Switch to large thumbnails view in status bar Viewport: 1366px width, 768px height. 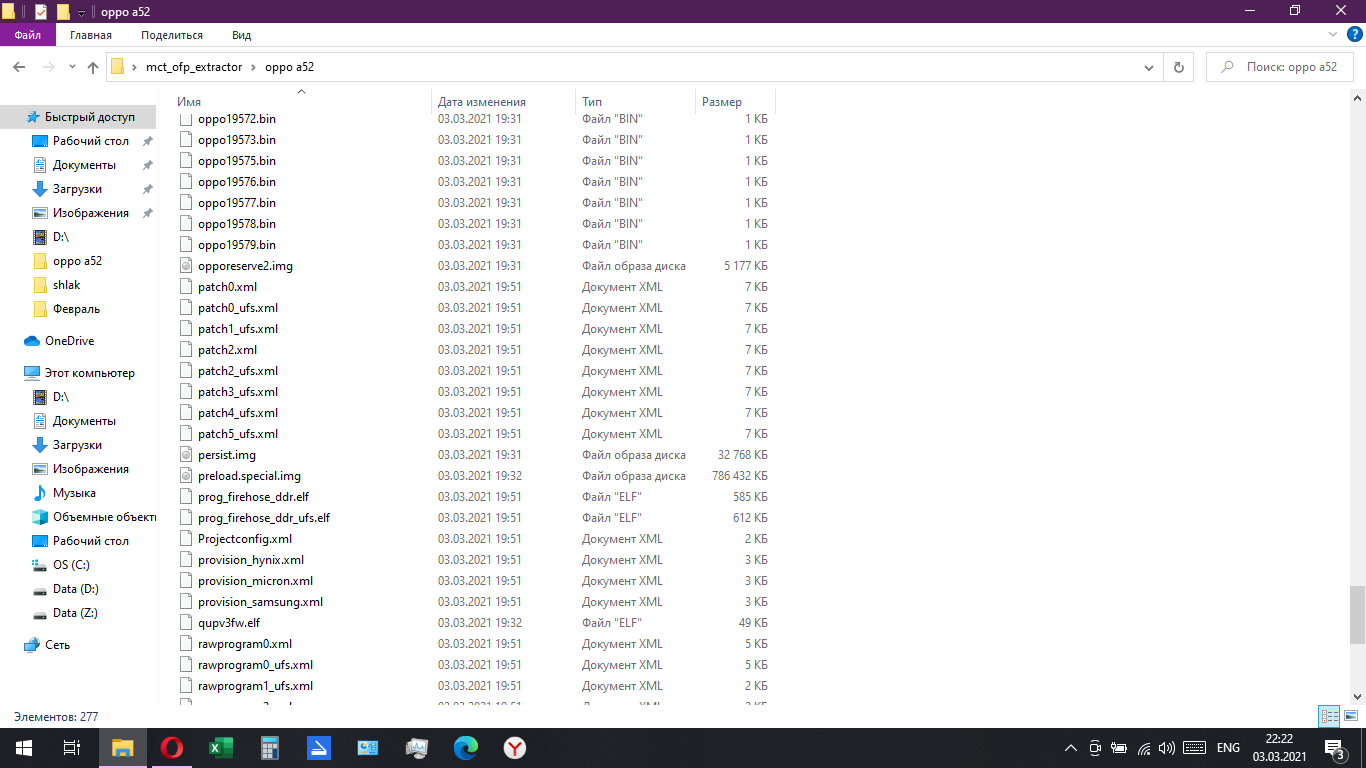1350,716
